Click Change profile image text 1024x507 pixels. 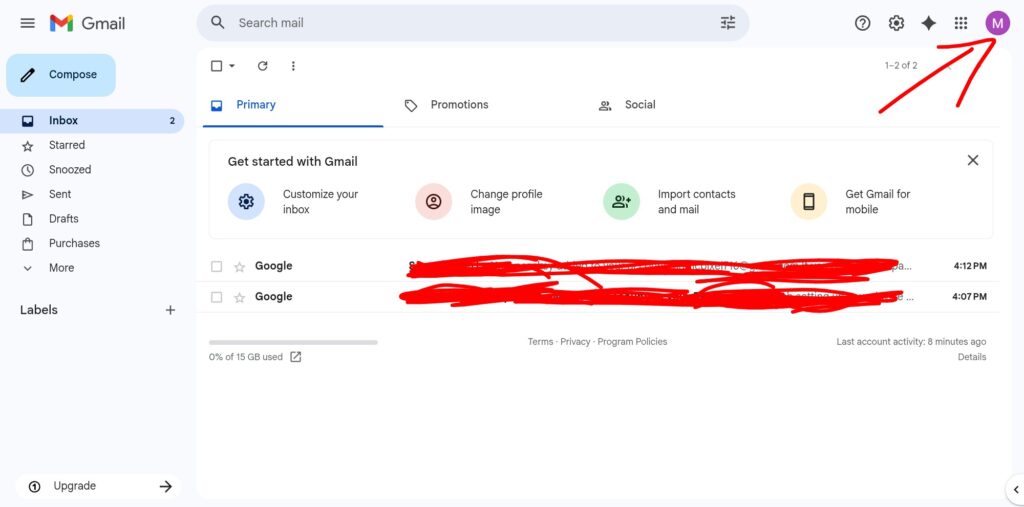(x=506, y=202)
